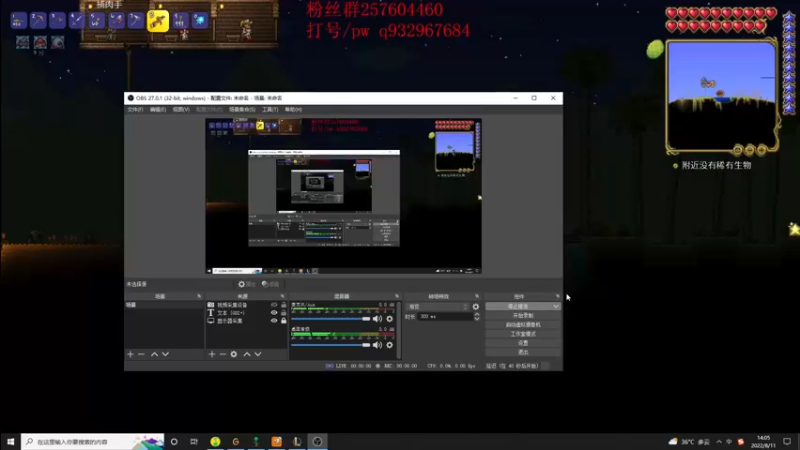Mute the microphone/Aux audio speaker icon
The height and width of the screenshot is (450, 800).
click(x=377, y=319)
